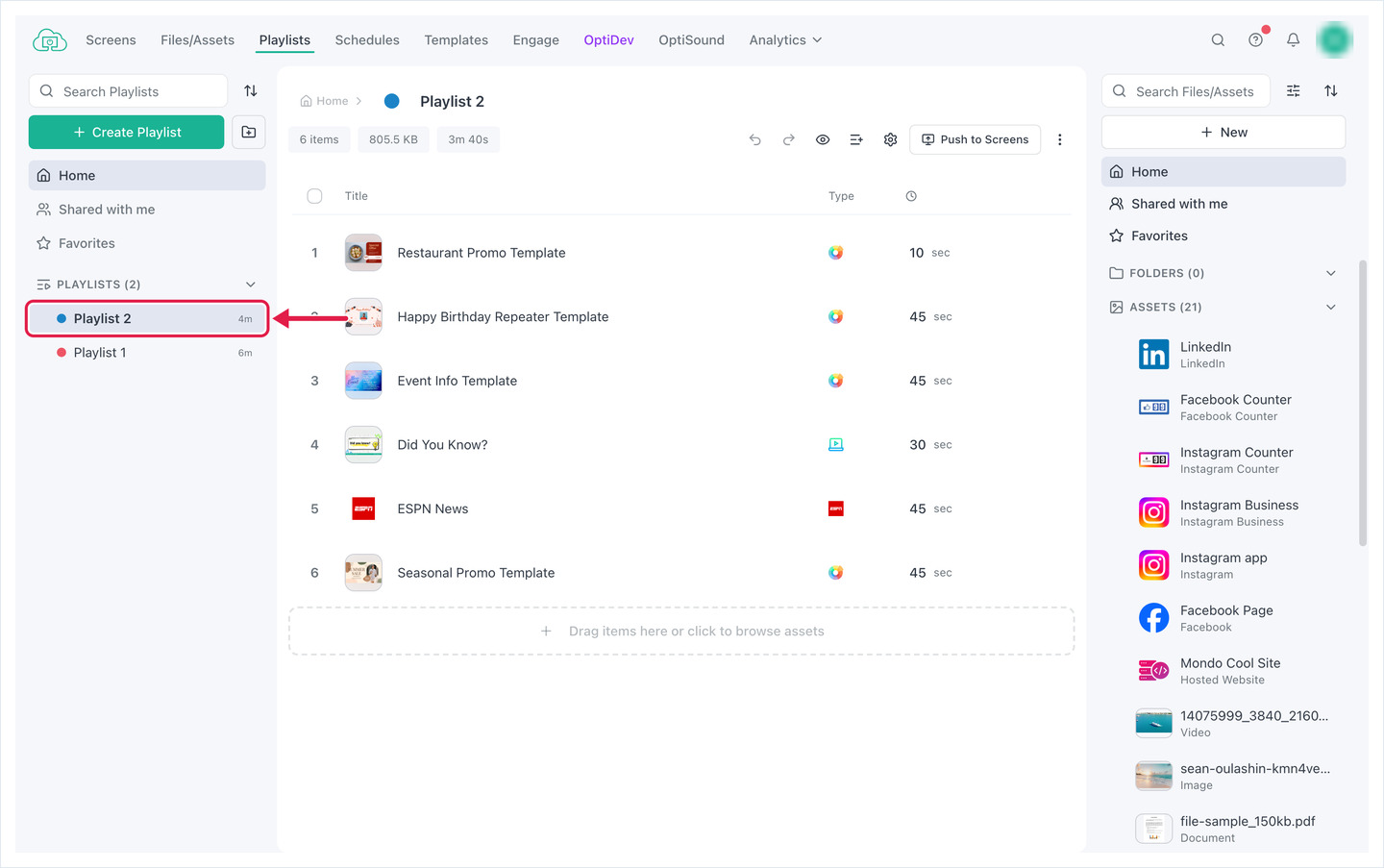Collapse the ASSETS (21) section
This screenshot has width=1384, height=868.
click(1331, 308)
